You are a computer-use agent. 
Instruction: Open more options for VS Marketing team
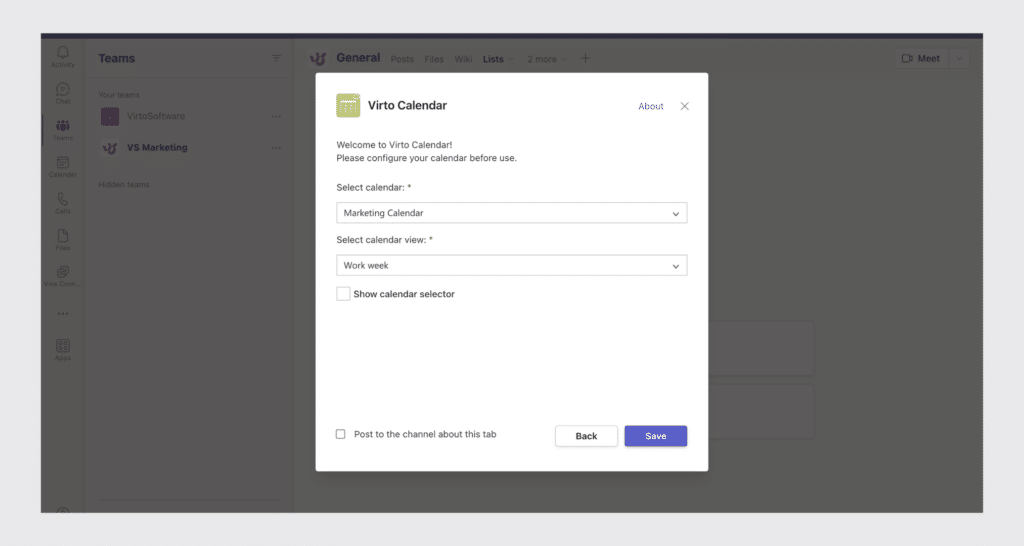point(276,148)
